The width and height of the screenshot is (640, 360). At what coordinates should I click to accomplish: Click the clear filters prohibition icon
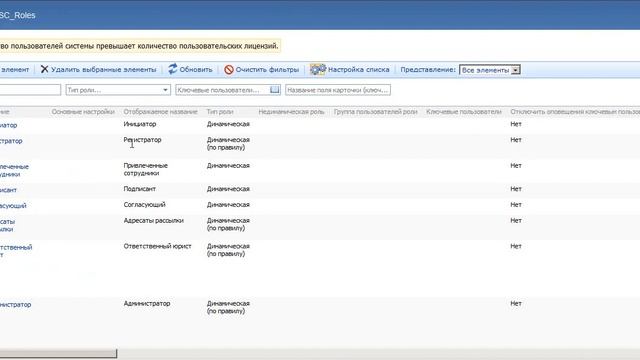[x=229, y=70]
